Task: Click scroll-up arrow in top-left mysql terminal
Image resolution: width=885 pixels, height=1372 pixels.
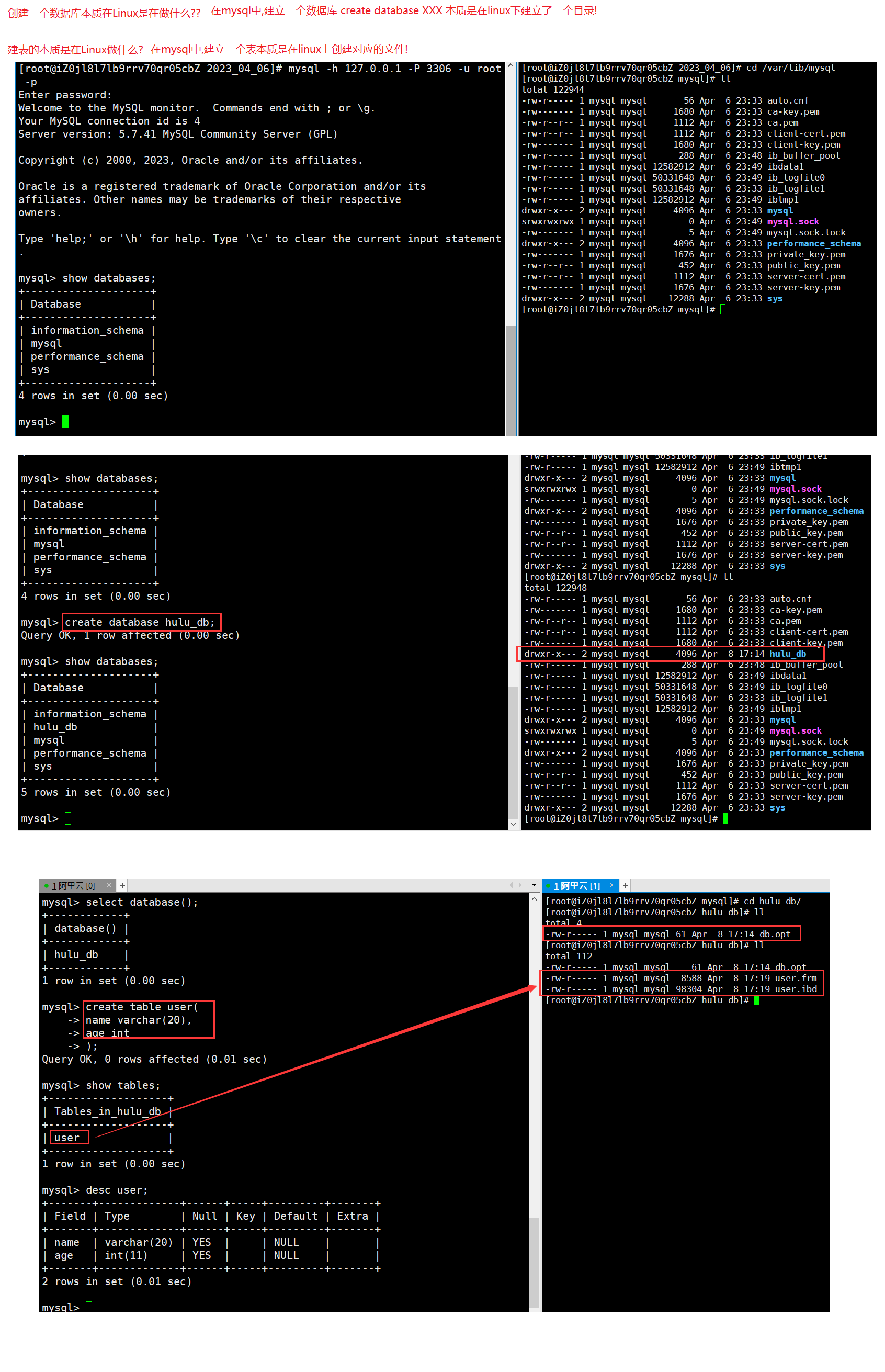Action: click(x=510, y=66)
